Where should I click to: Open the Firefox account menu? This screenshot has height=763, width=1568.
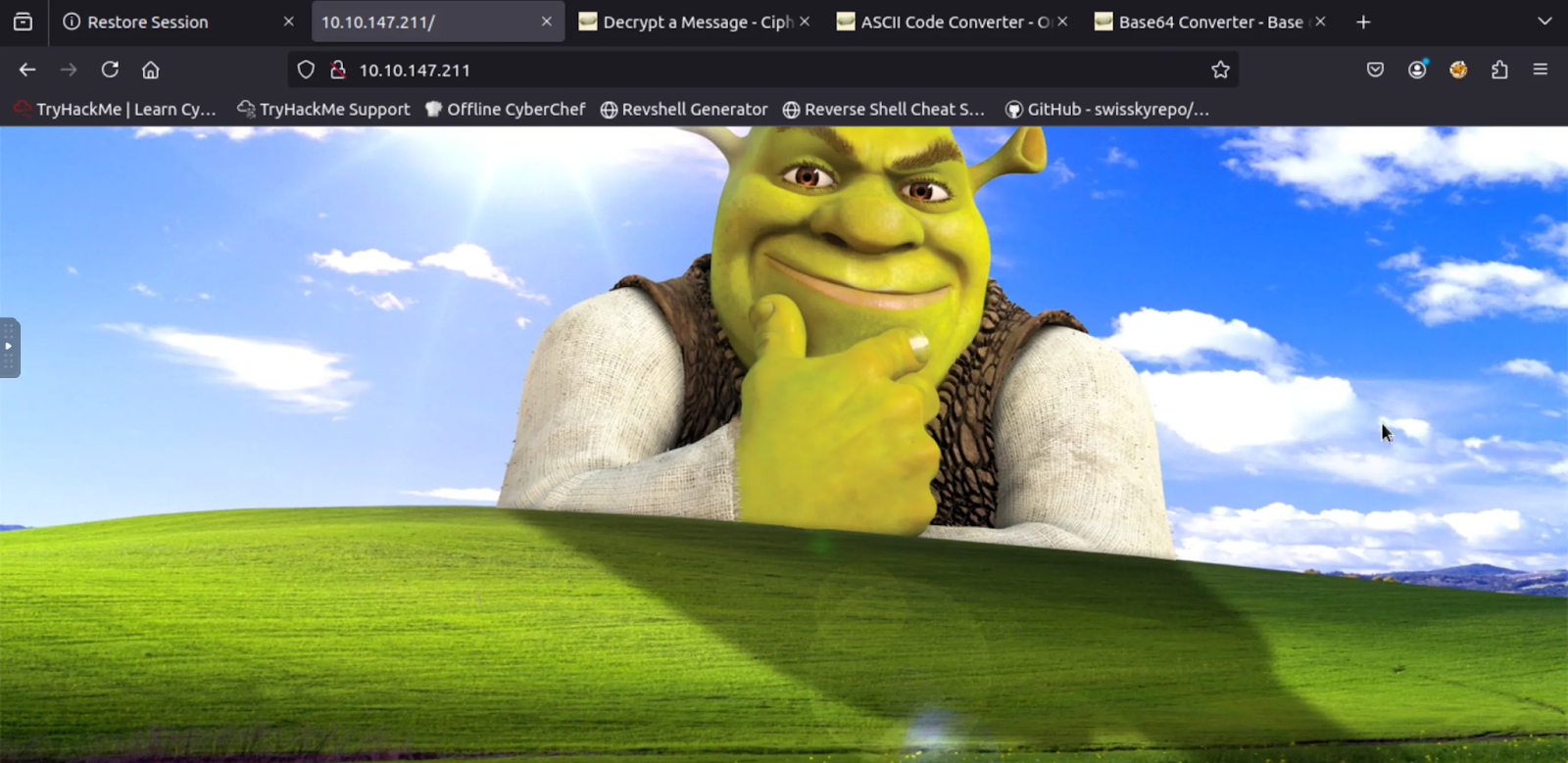pyautogui.click(x=1417, y=70)
